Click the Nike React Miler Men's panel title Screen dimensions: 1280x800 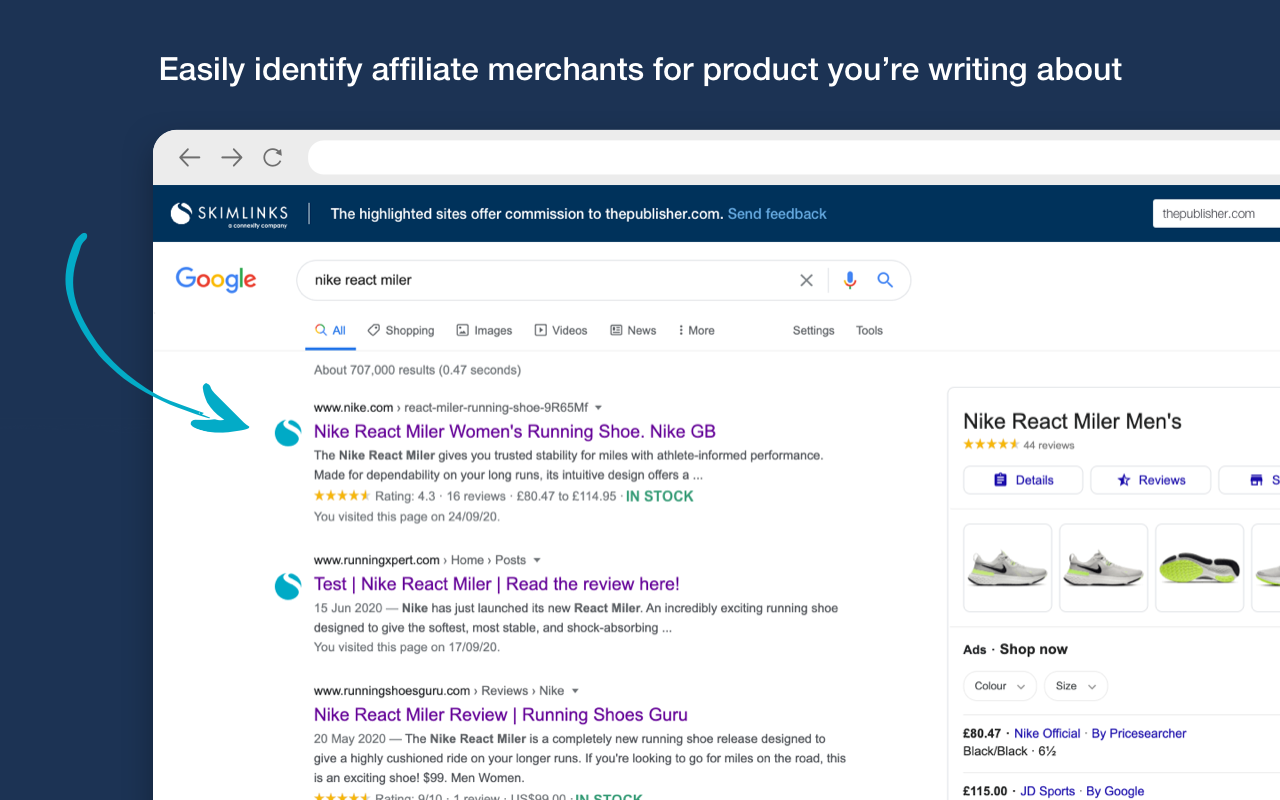1072,421
